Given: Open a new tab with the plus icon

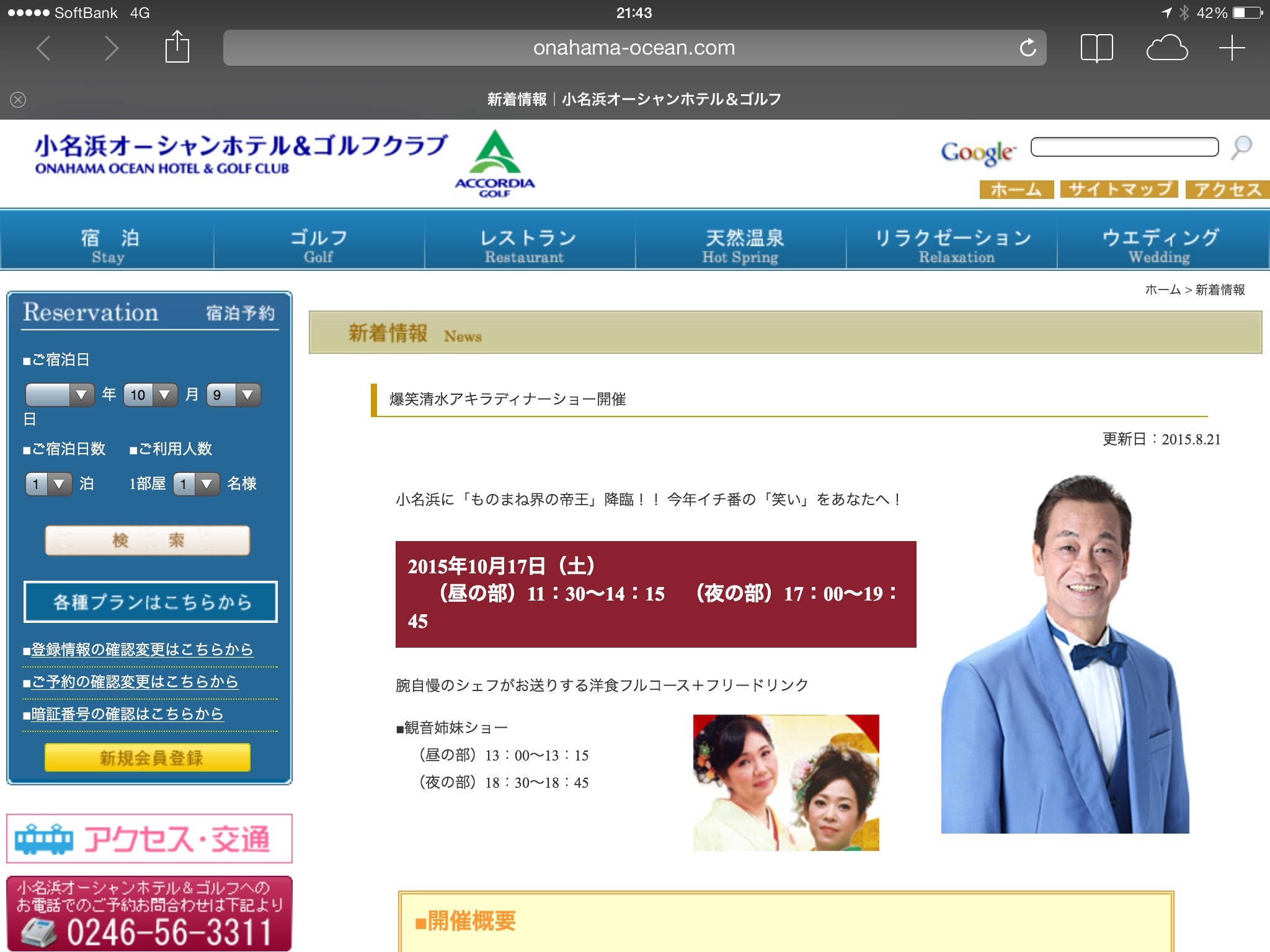Looking at the screenshot, I should (x=1232, y=48).
